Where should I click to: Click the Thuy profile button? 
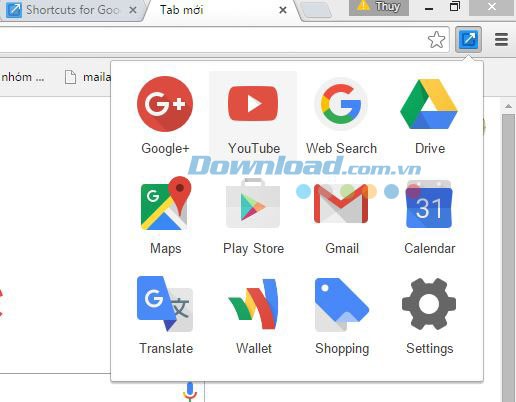(x=379, y=7)
